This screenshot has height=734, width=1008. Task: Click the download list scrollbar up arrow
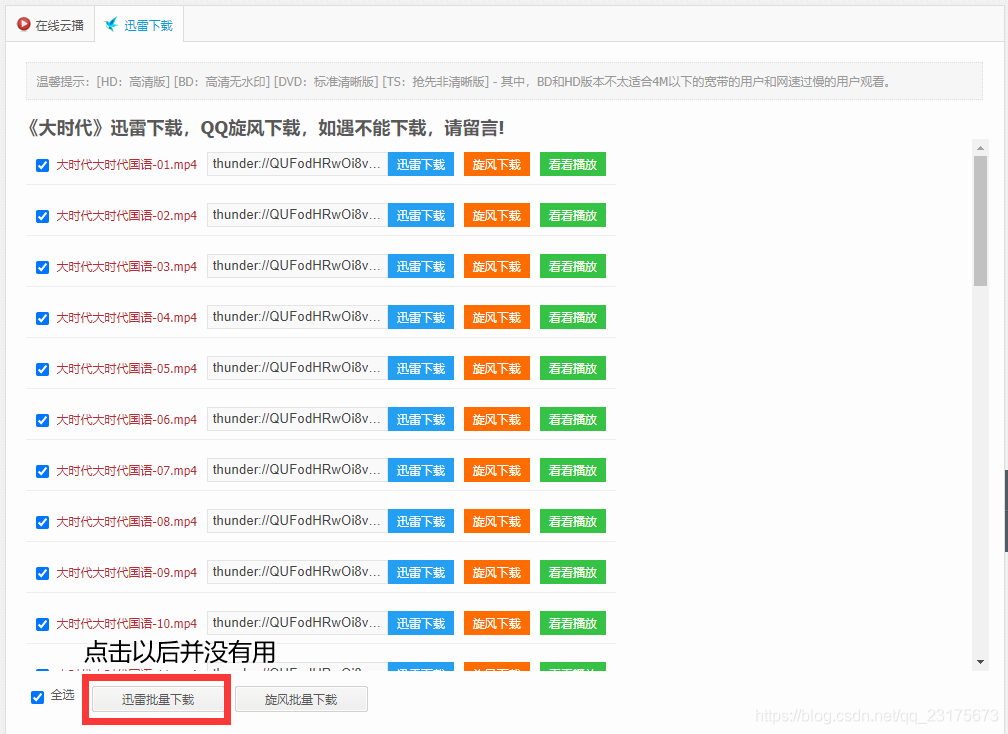click(980, 147)
